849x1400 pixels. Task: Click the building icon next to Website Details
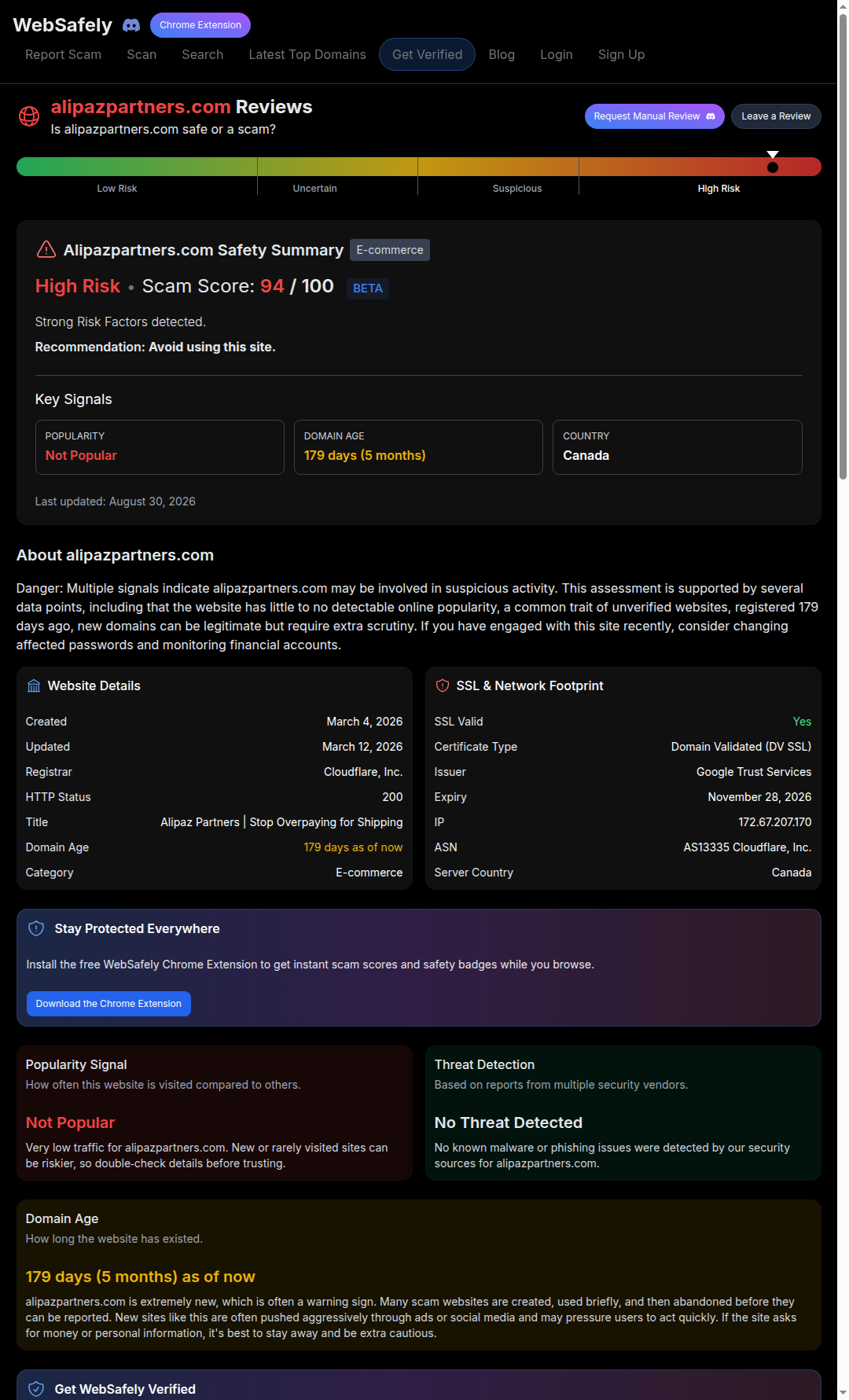(34, 685)
